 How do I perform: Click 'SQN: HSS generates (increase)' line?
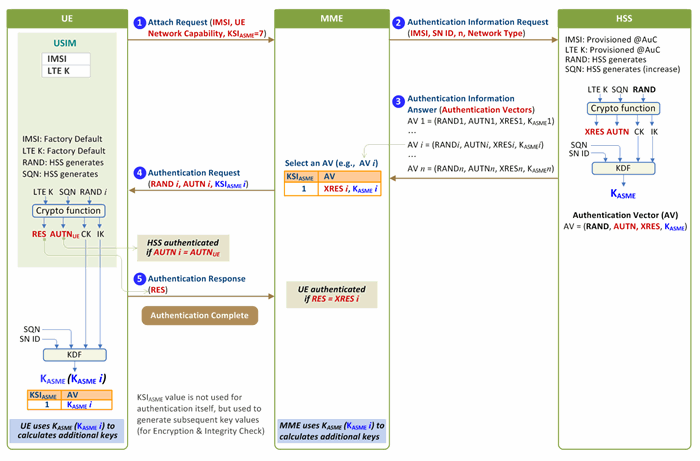click(x=622, y=69)
